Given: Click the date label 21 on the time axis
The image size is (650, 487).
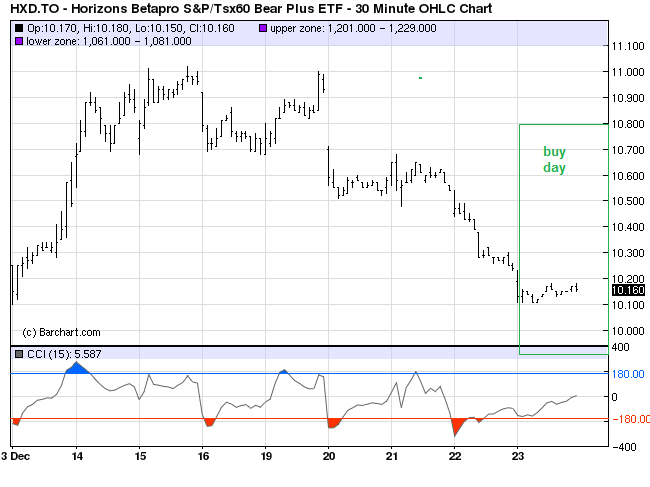Looking at the screenshot, I should pyautogui.click(x=392, y=456).
